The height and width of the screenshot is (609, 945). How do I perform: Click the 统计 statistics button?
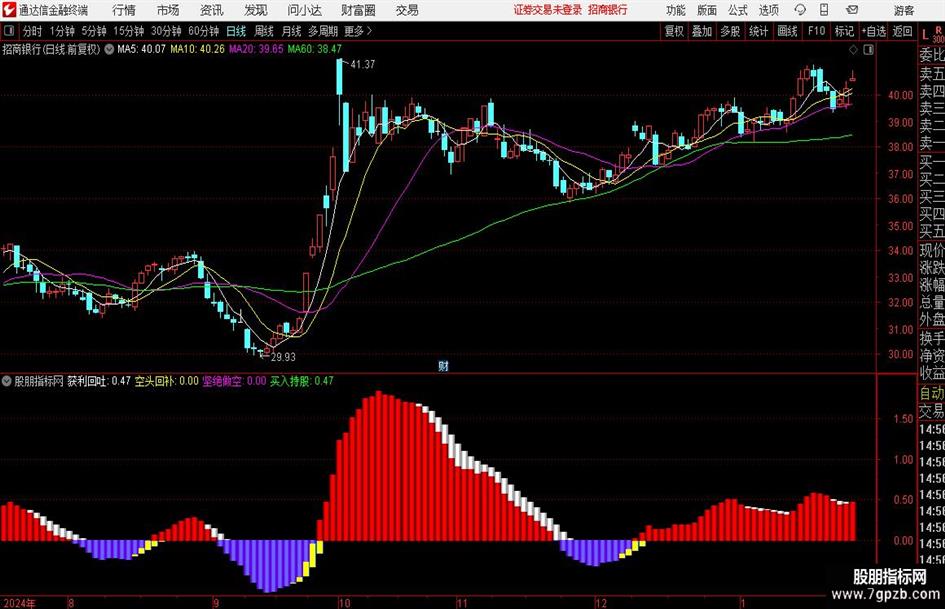pyautogui.click(x=759, y=31)
